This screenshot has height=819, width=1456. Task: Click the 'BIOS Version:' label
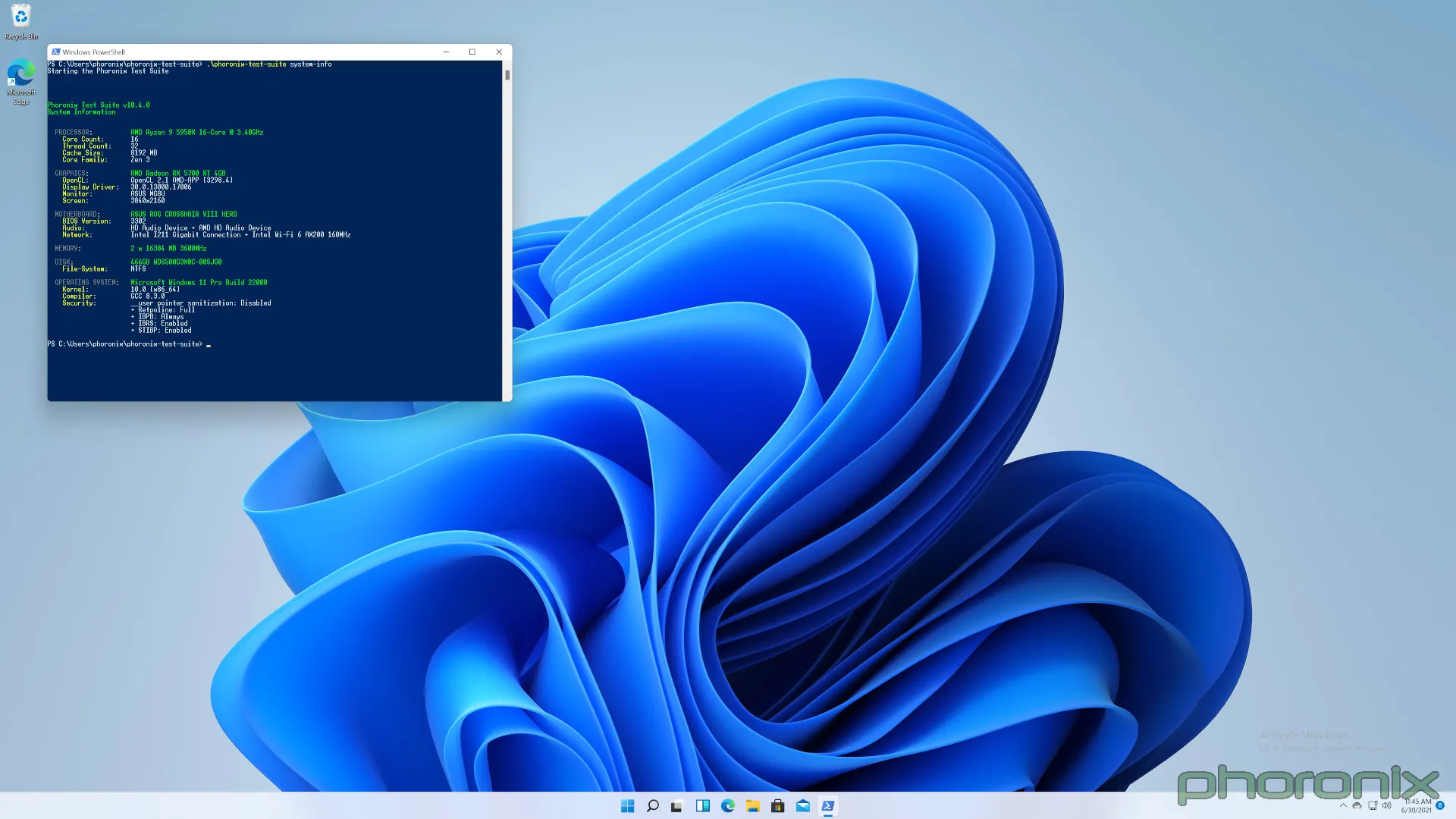(86, 221)
